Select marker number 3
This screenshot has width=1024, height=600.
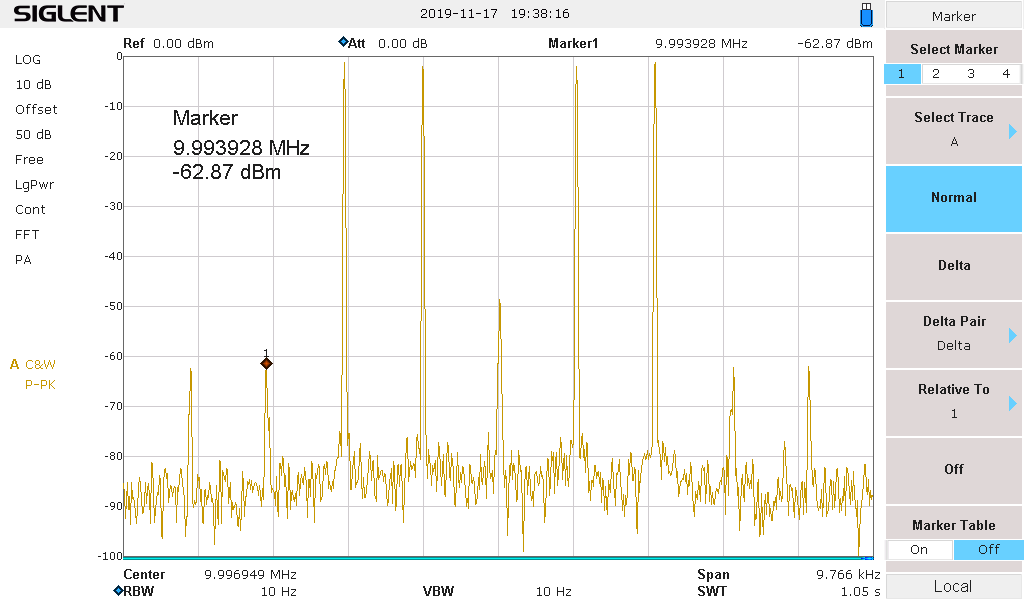click(971, 74)
